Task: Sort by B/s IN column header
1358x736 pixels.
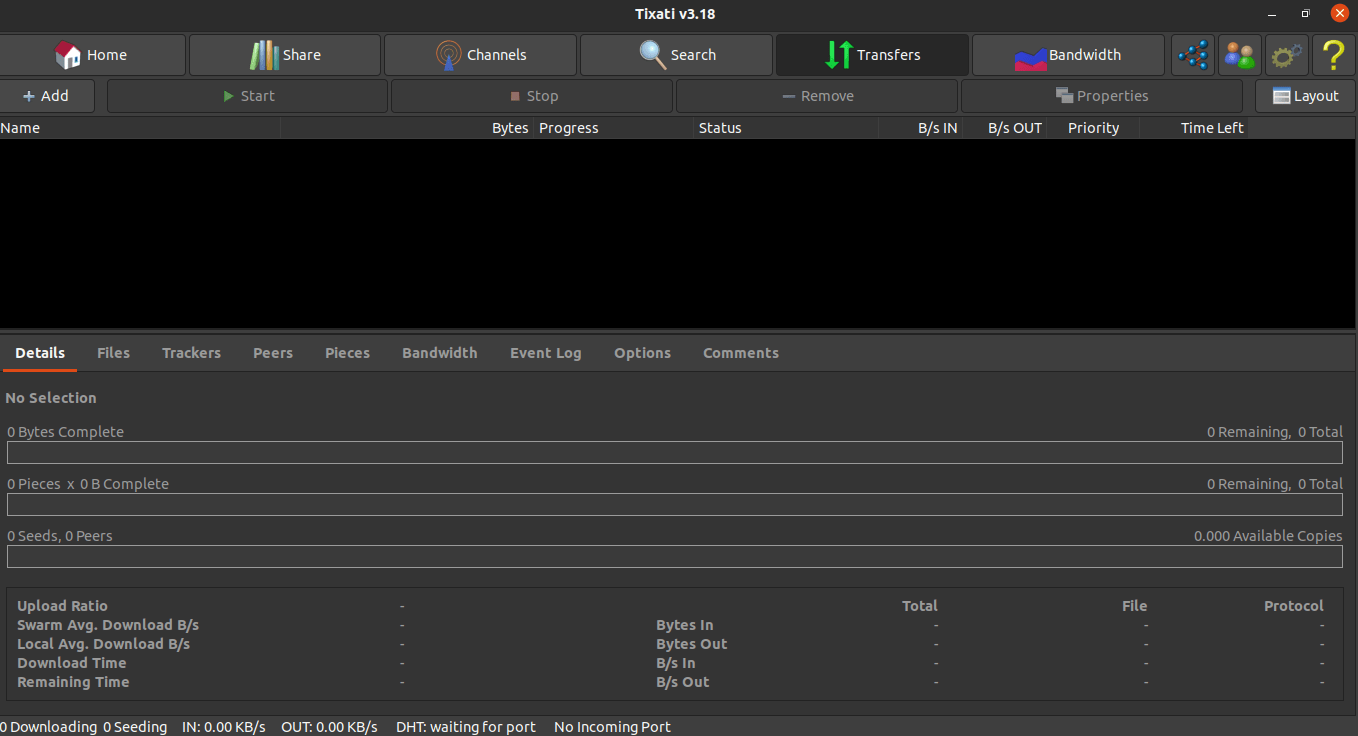Action: pyautogui.click(x=920, y=128)
